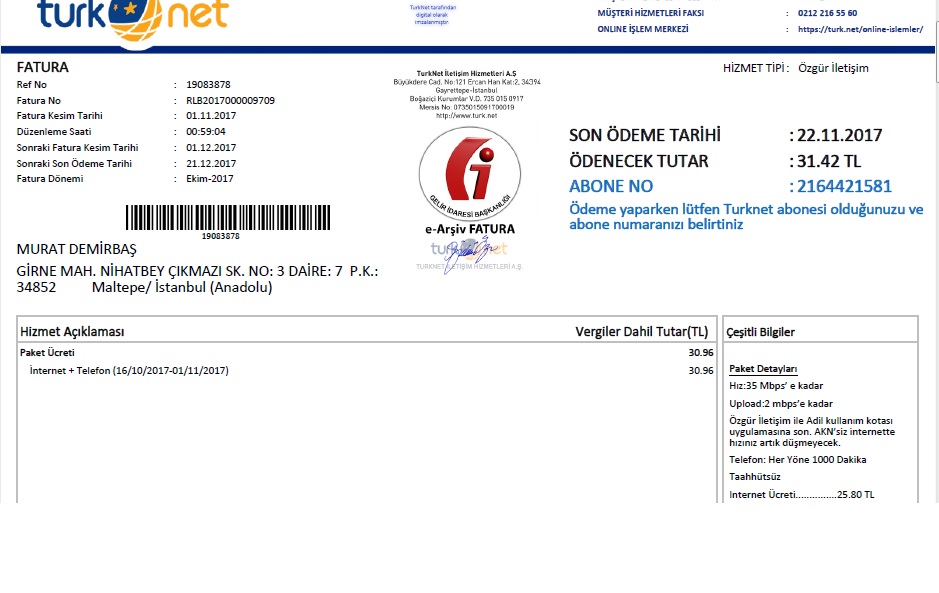Click the Düzenleme Saati value 00:59:04
This screenshot has width=939, height=593.
click(205, 131)
